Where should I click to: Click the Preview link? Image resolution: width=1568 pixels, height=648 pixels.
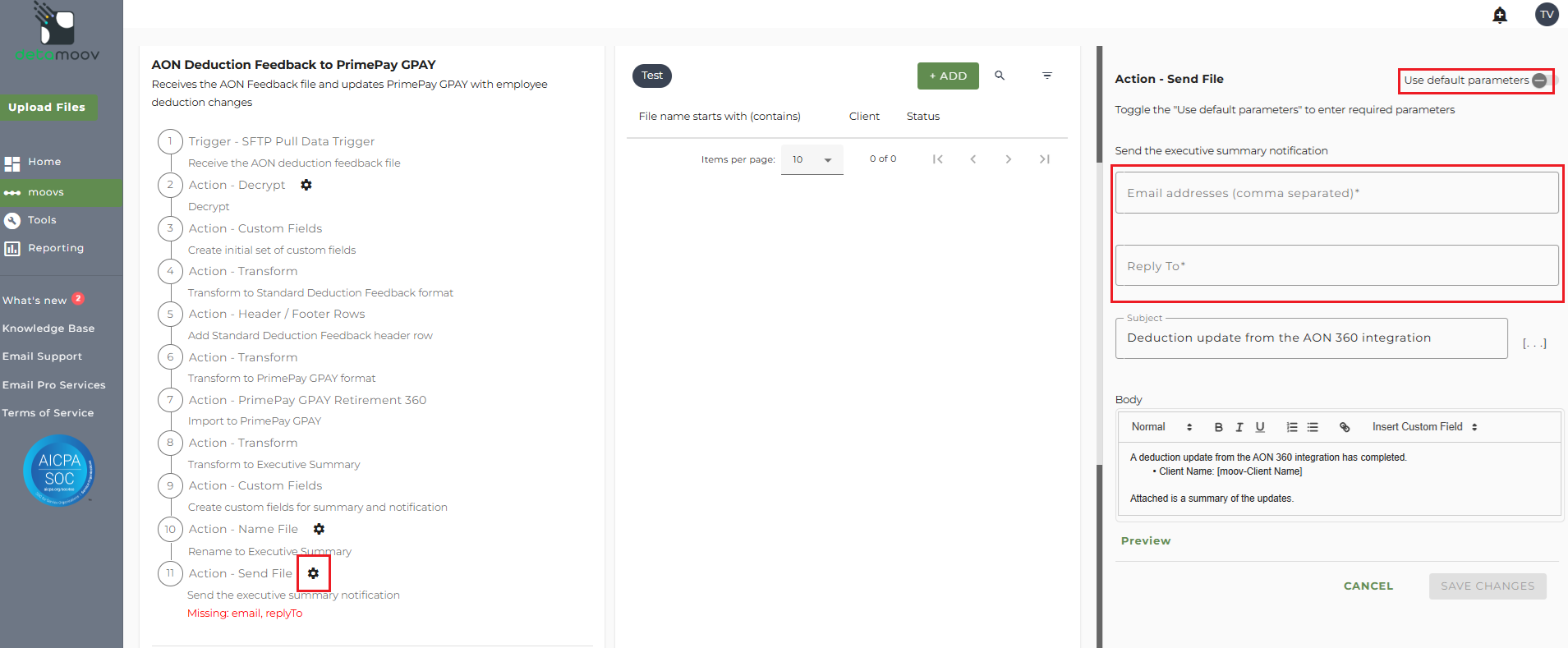click(1146, 541)
